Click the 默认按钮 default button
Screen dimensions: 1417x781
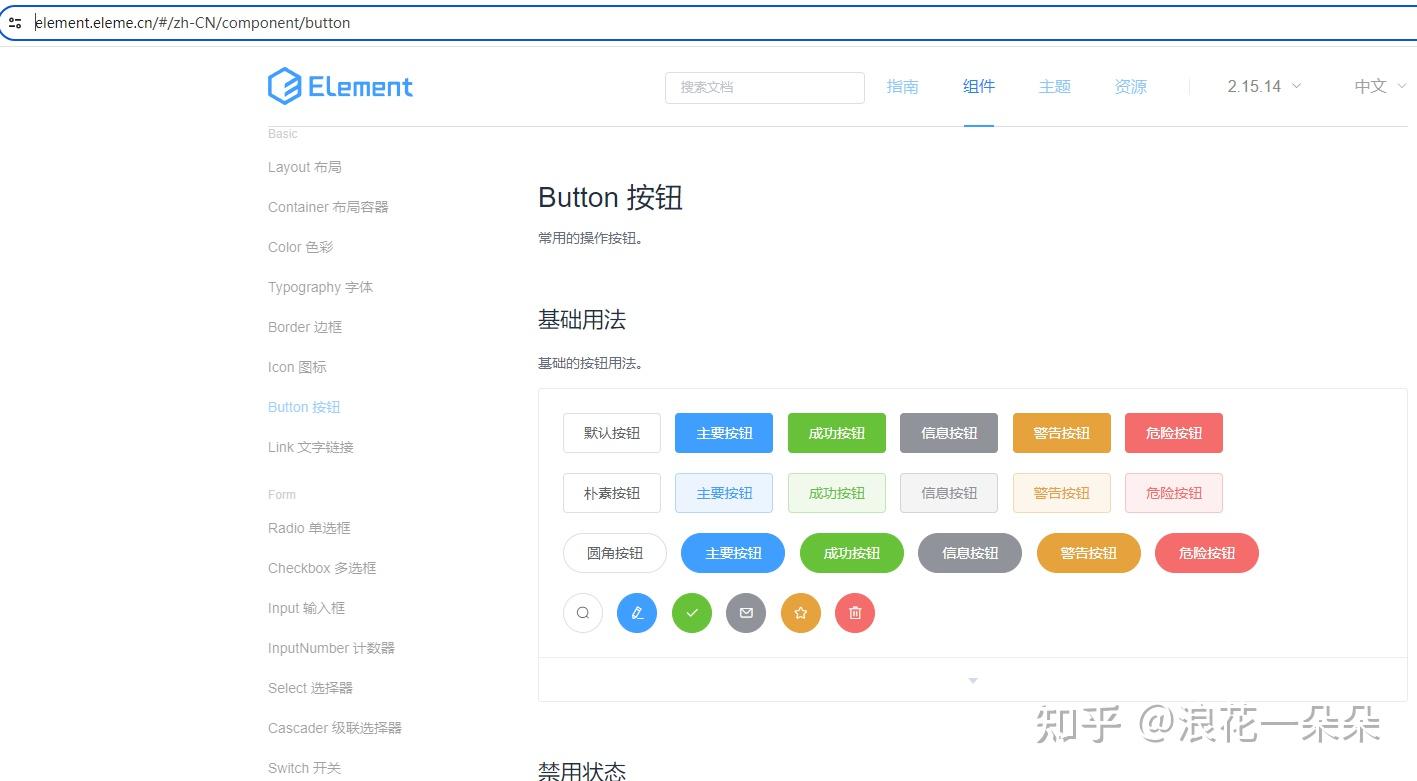611,432
